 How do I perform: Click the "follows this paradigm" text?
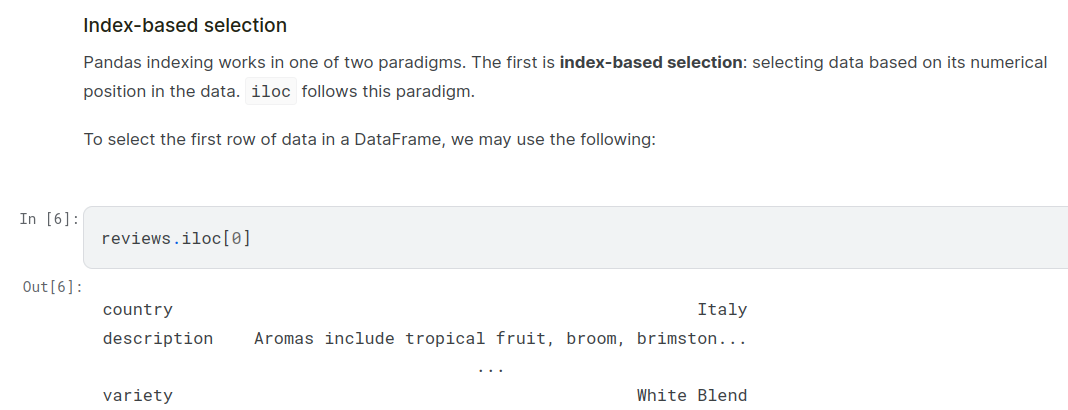[388, 92]
